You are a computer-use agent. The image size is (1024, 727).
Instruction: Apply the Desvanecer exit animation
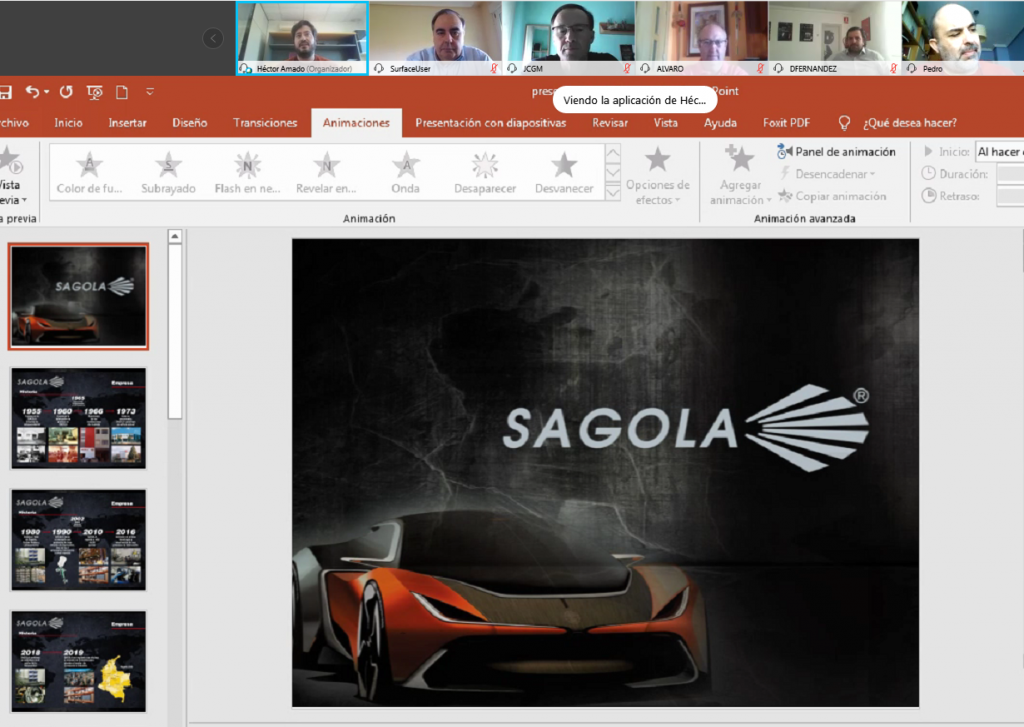[x=564, y=173]
